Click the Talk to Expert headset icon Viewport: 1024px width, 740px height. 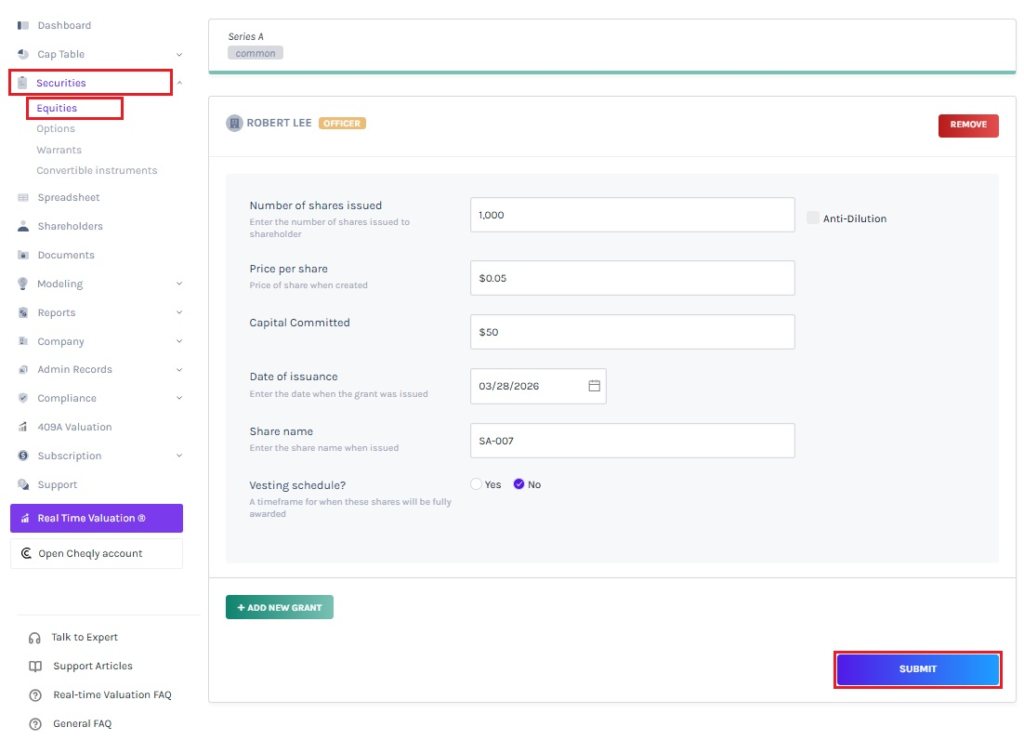(35, 638)
